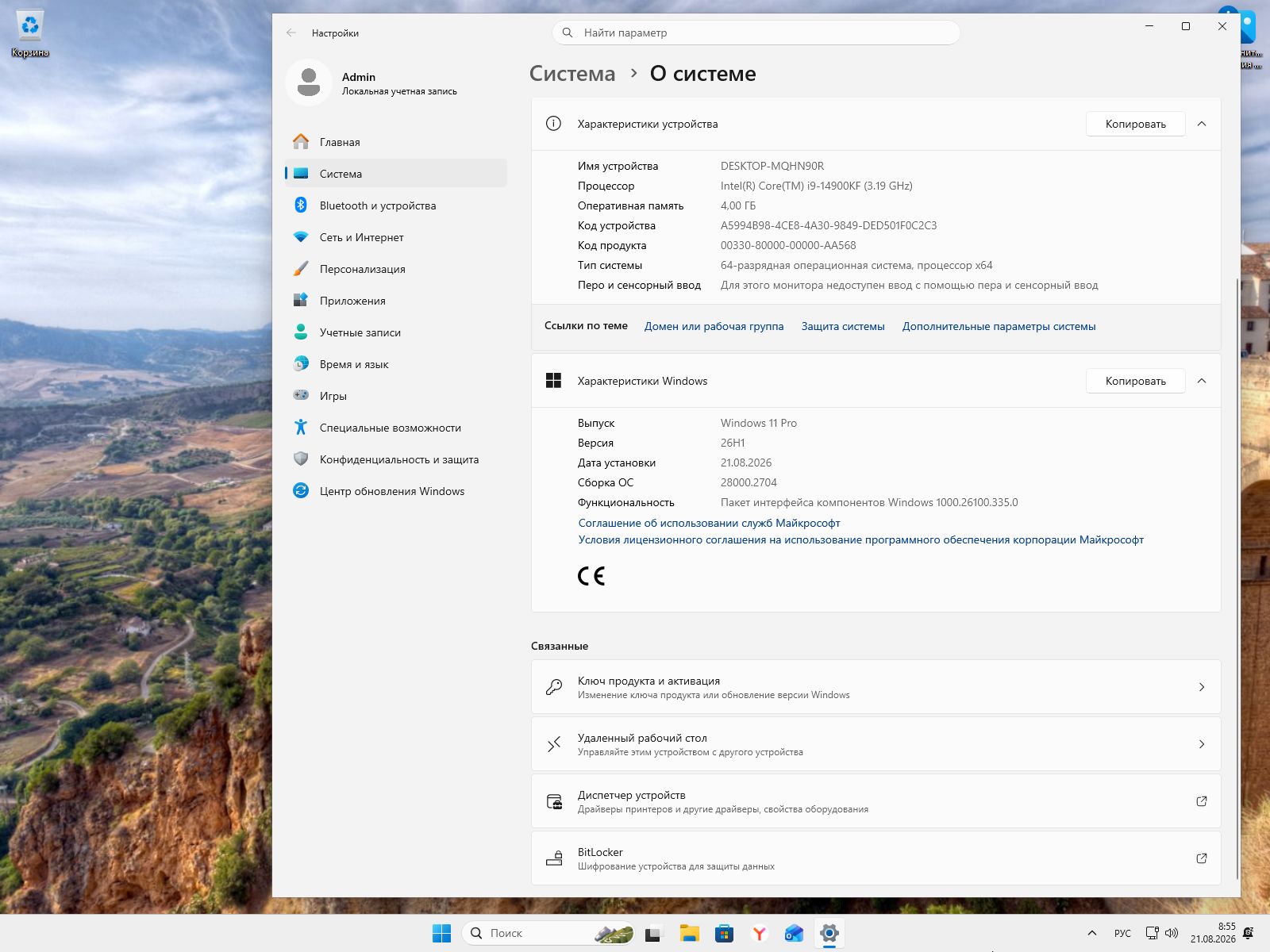Go back using the Настройки back arrow

[291, 33]
